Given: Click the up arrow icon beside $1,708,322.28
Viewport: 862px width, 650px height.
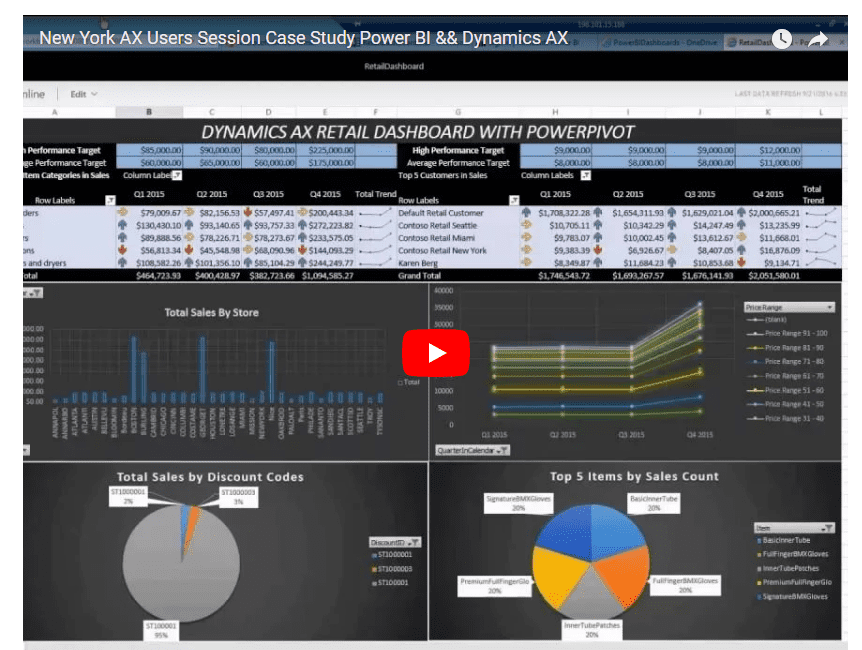Looking at the screenshot, I should click(x=526, y=212).
